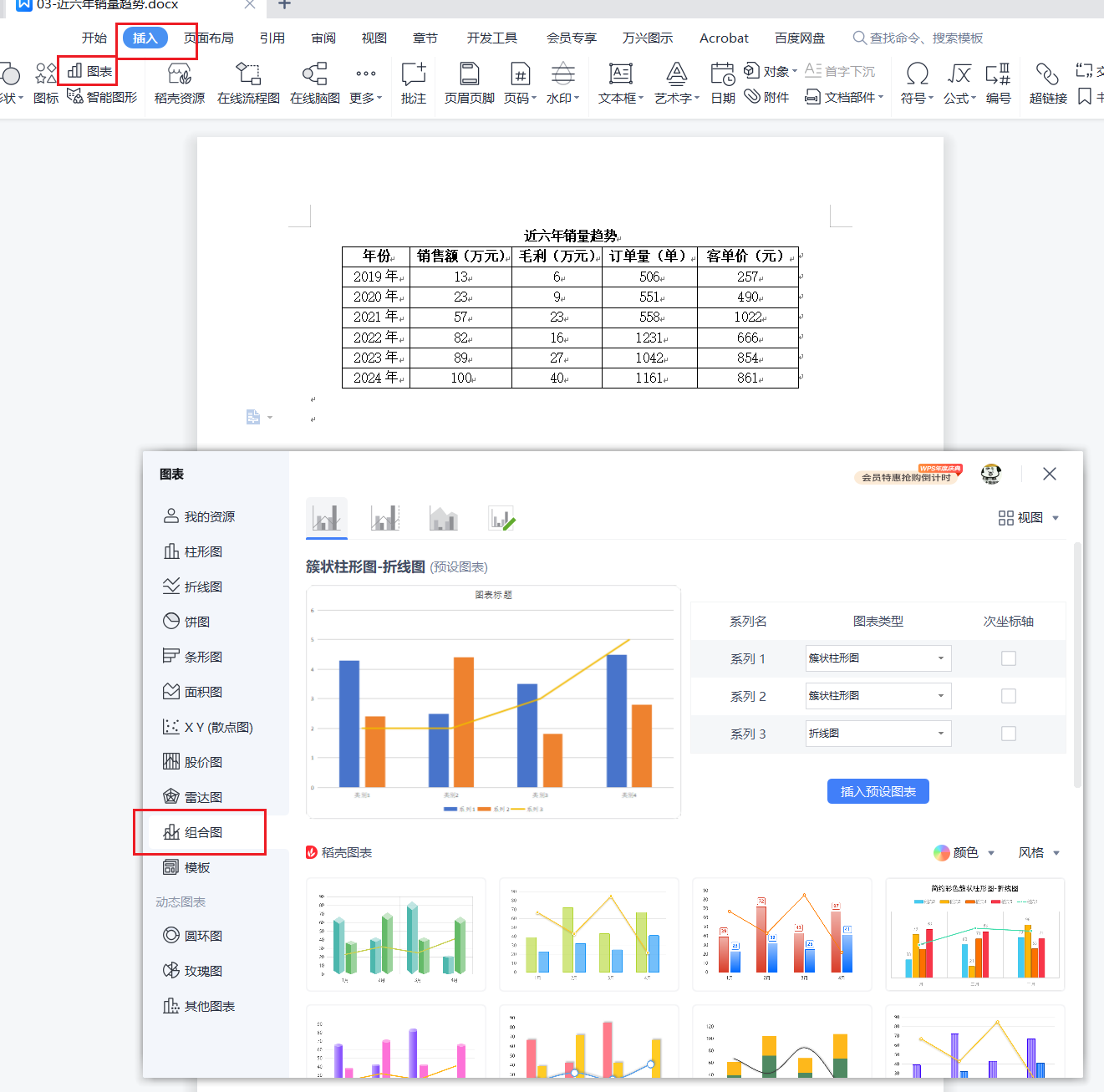1104x1092 pixels.
Task: Switch to the 页面布局 ribbon tab
Action: 209,38
